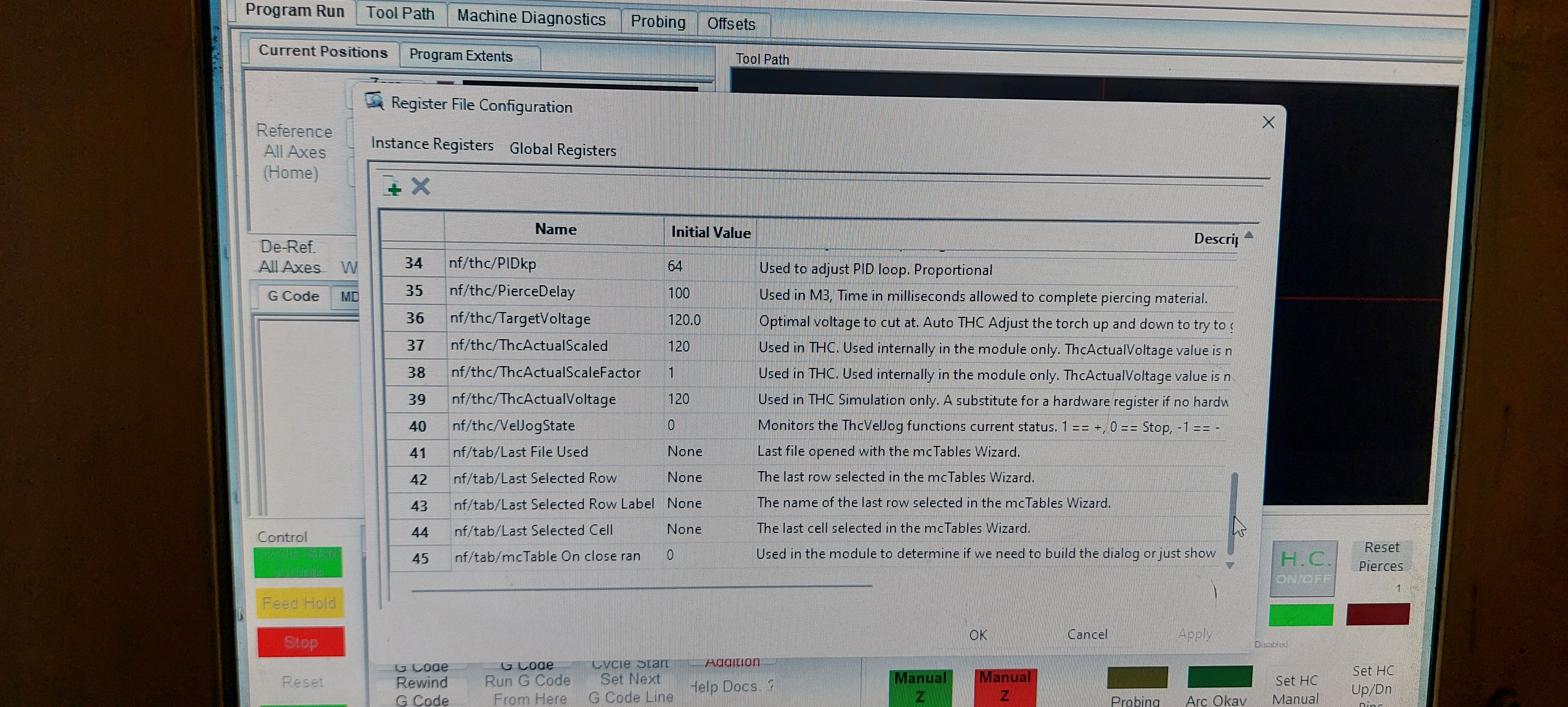The width and height of the screenshot is (1568, 707).
Task: Click the Name column header
Action: click(554, 230)
